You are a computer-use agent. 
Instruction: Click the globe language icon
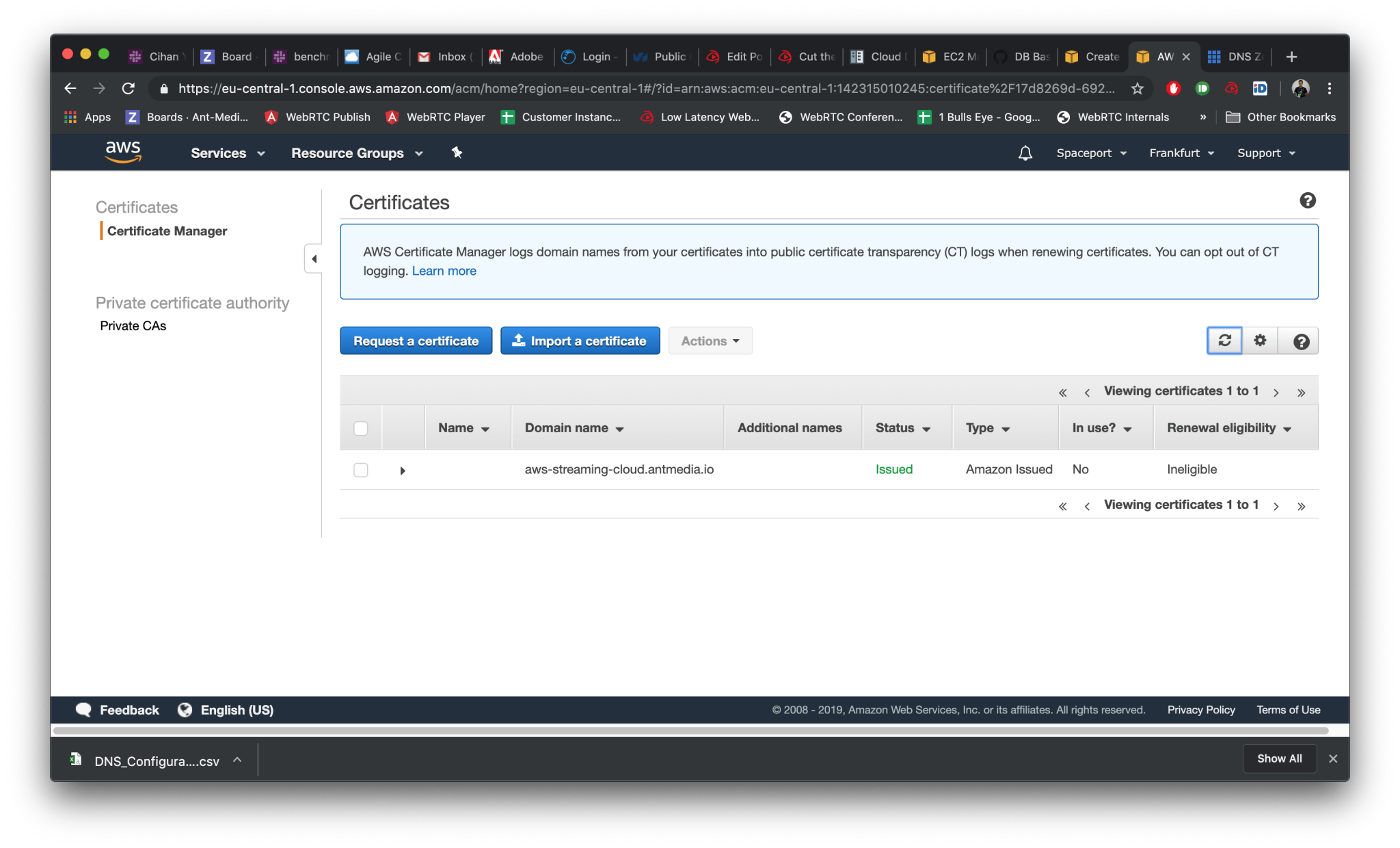tap(185, 710)
